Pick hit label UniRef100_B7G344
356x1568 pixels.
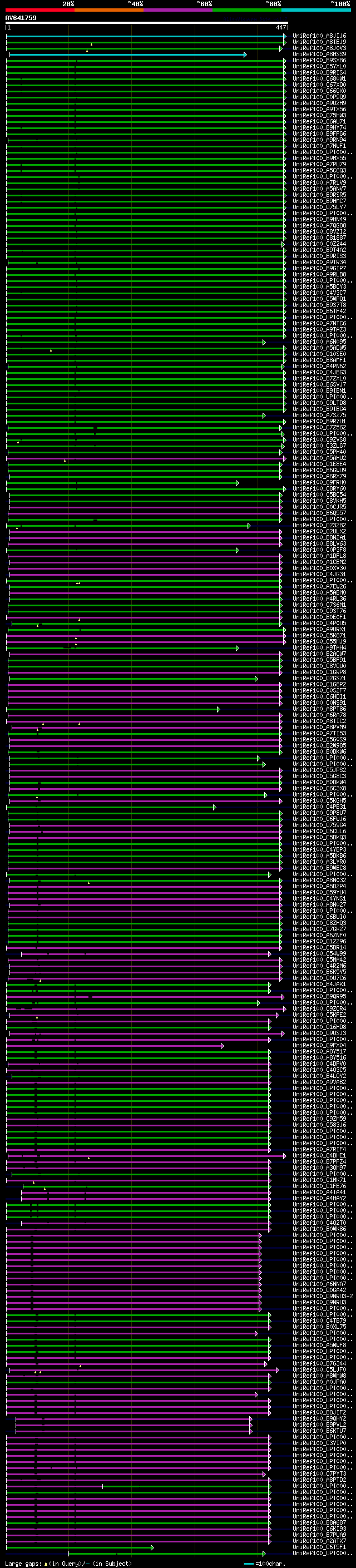319,1363
